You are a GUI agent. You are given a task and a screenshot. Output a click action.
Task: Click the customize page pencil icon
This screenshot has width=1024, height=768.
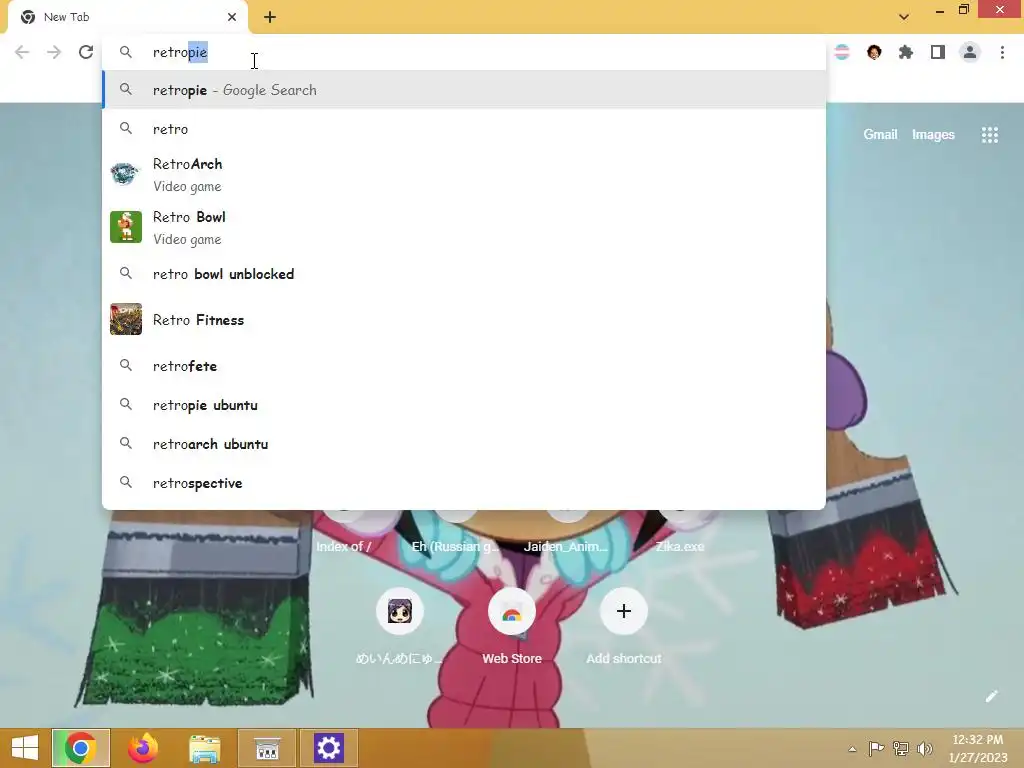coord(991,696)
